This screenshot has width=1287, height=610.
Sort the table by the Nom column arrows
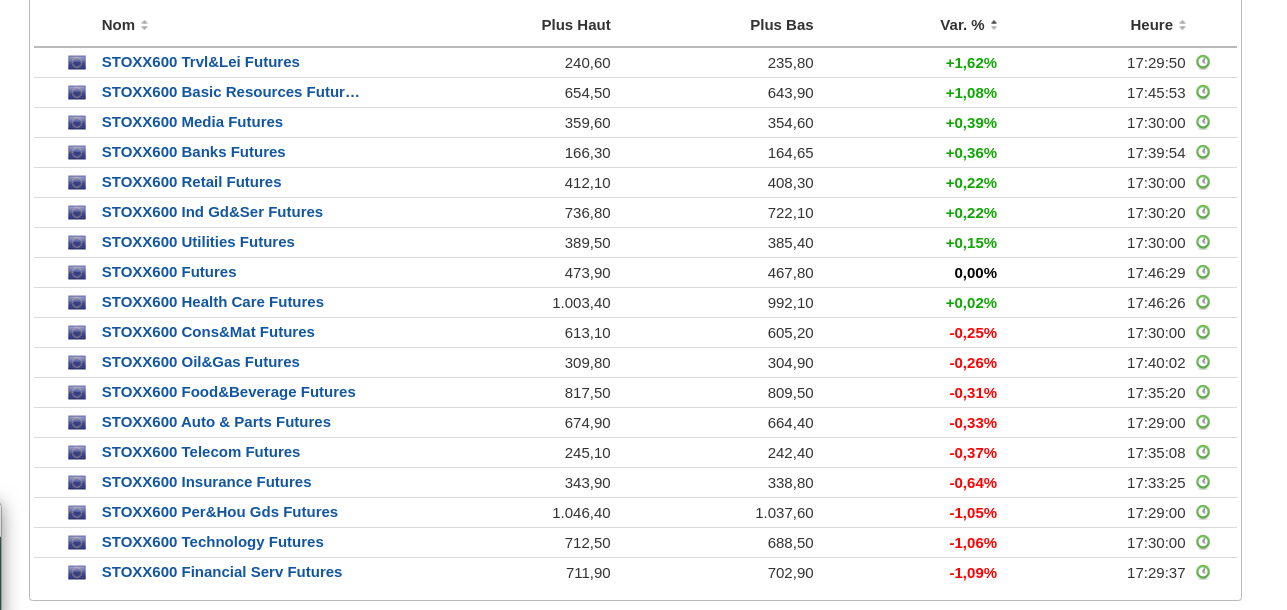pyautogui.click(x=144, y=25)
